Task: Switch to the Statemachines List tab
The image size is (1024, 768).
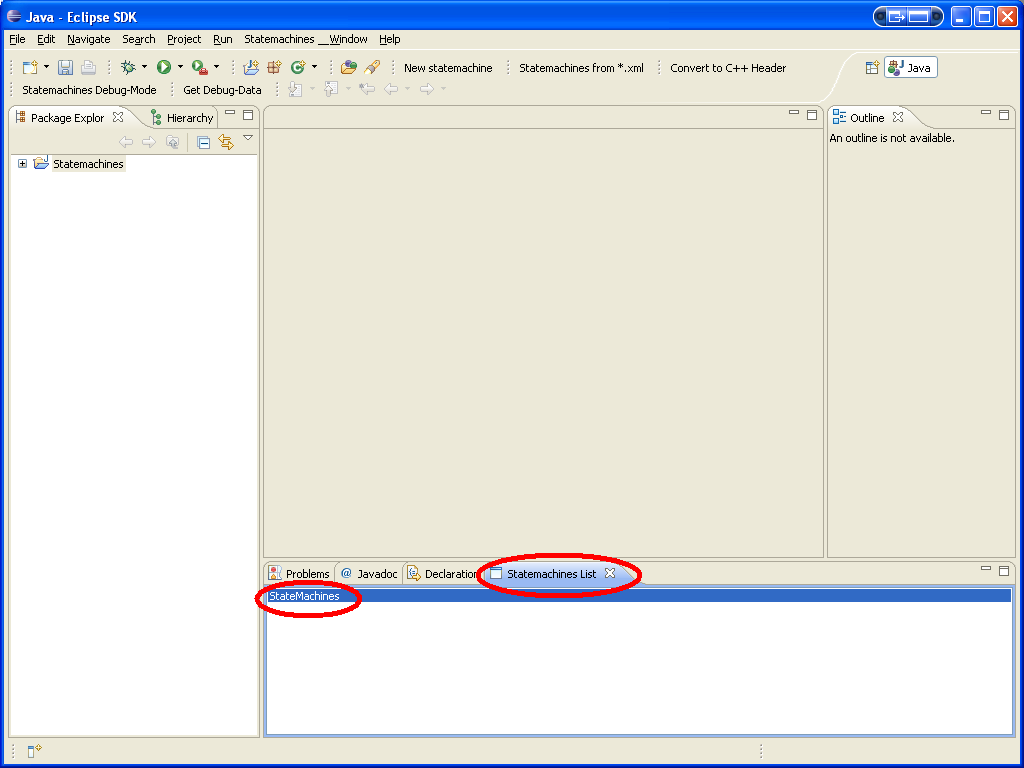Action: (544, 573)
